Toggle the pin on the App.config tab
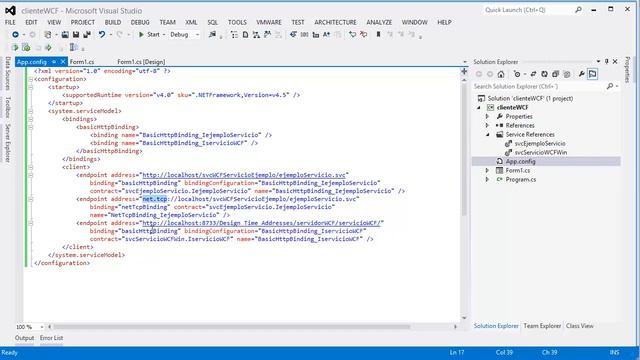This screenshot has height=360, width=640. click(53, 62)
